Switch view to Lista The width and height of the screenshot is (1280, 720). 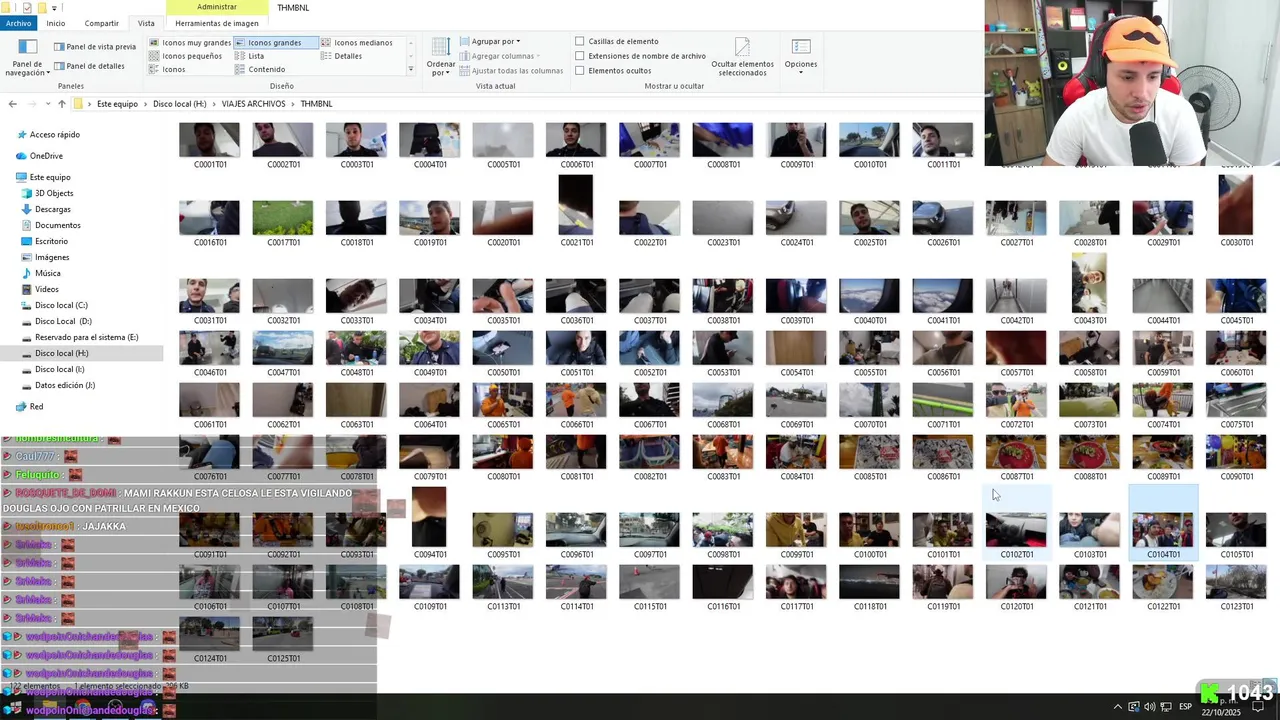[x=250, y=56]
